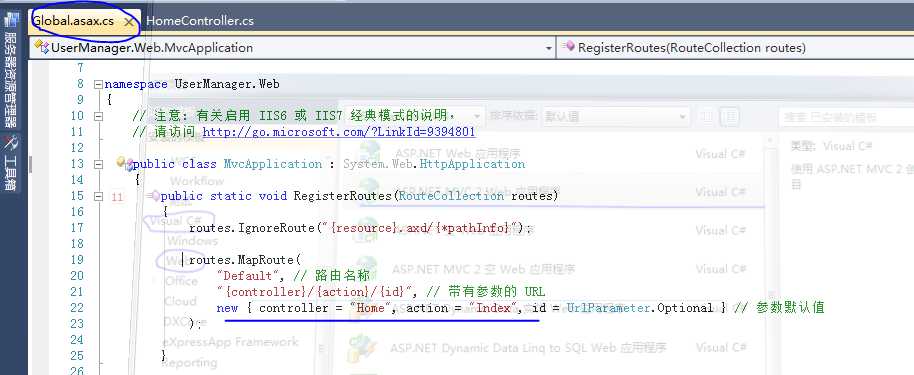Open the RegisterRoutes member dropdown
The image size is (914, 375).
736,48
